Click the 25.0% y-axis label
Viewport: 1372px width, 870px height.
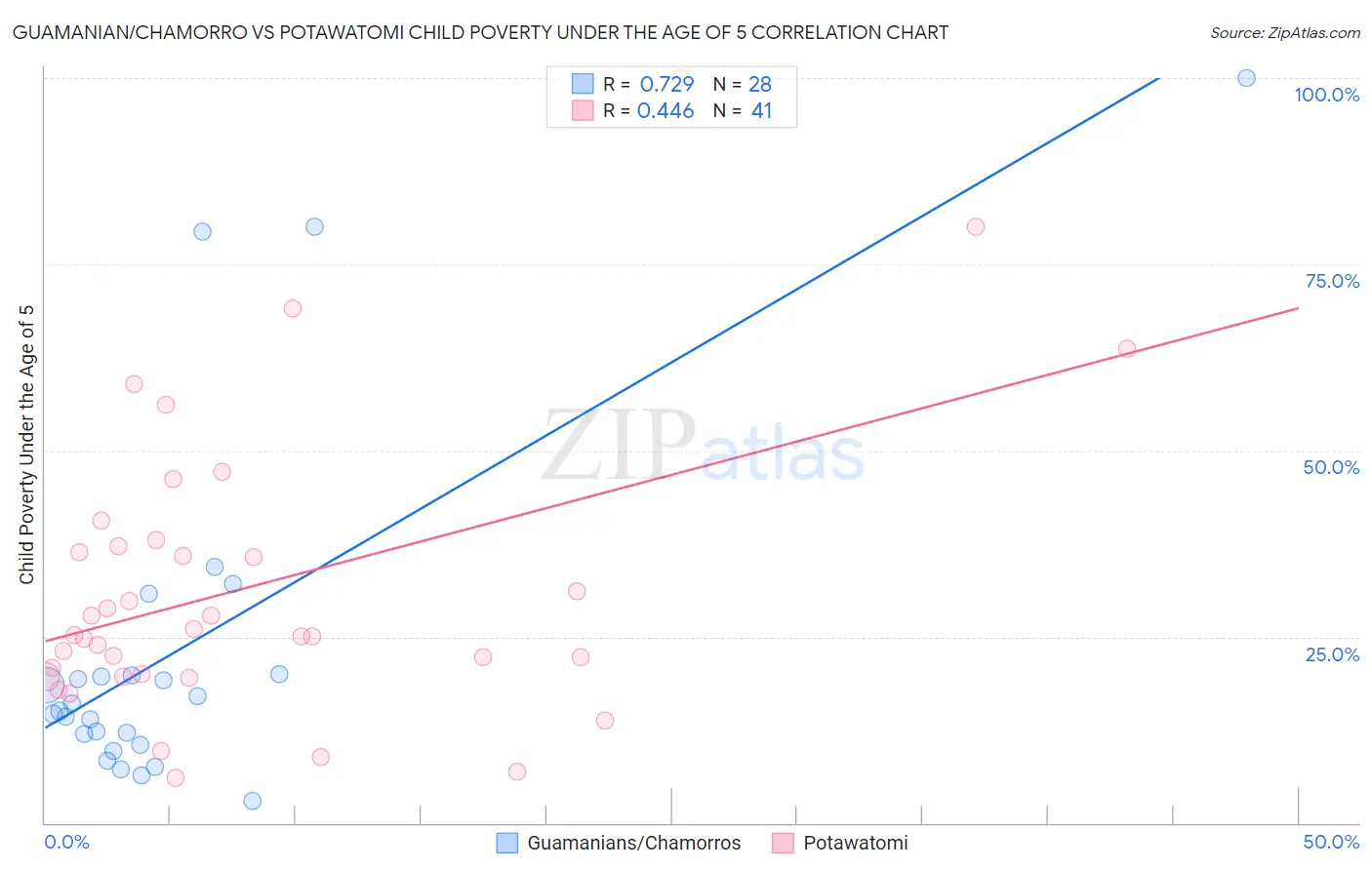(x=1332, y=654)
